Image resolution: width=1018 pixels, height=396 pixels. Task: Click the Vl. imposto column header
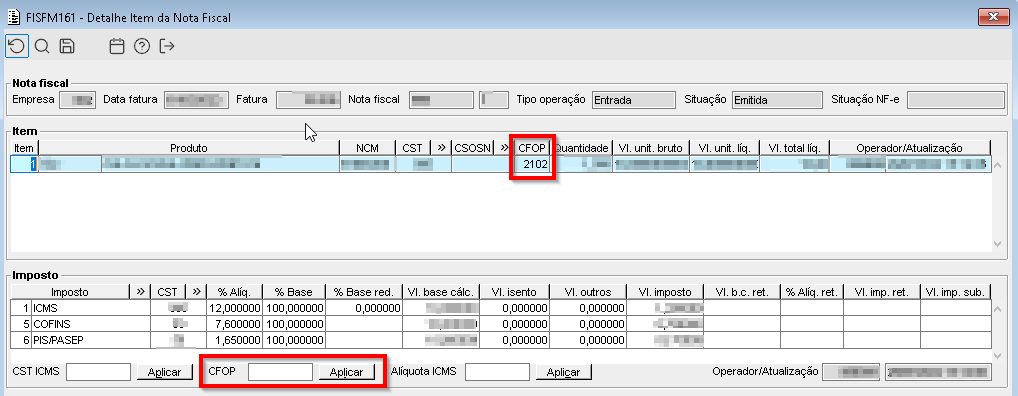point(665,292)
